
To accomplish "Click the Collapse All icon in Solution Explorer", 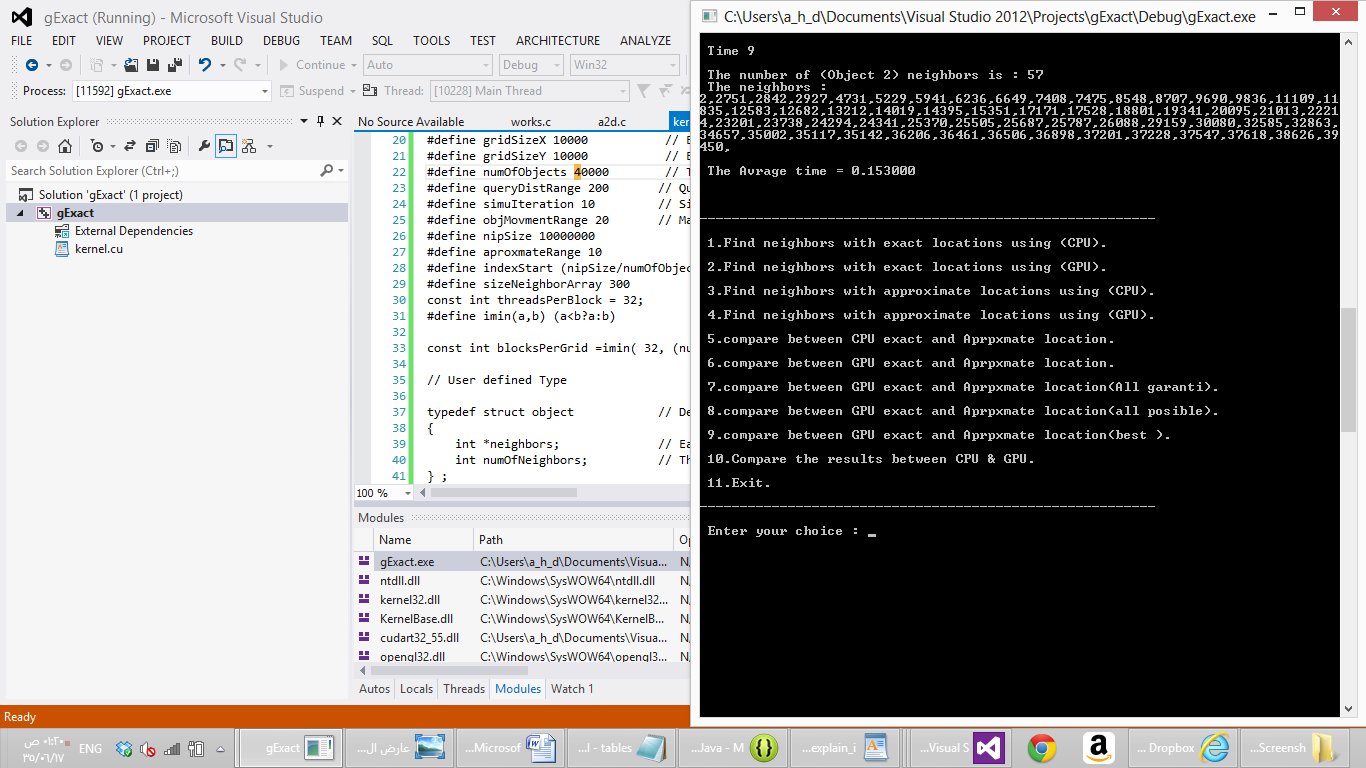I will [153, 146].
